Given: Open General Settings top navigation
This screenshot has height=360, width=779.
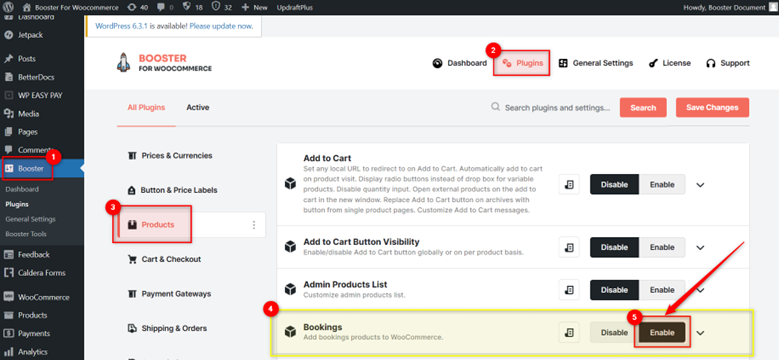Looking at the screenshot, I should pyautogui.click(x=596, y=63).
